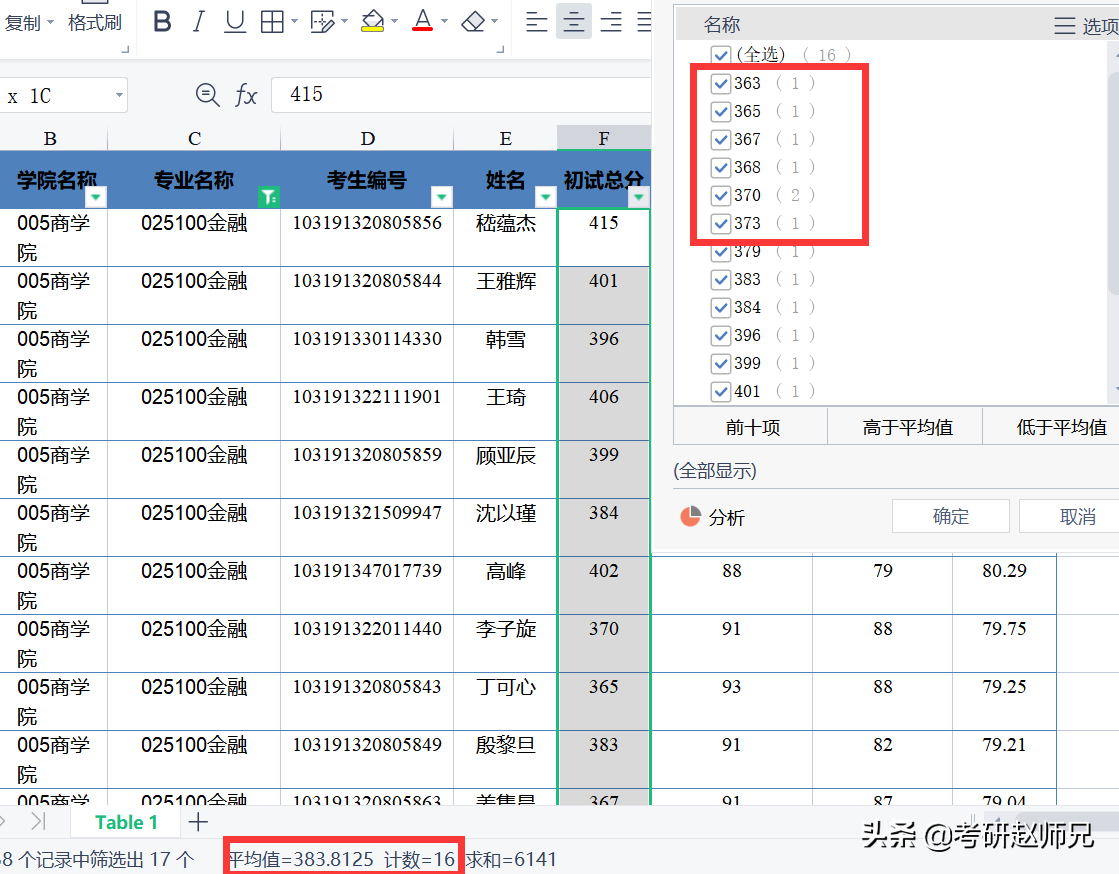Click the 高于平均值 filter button
Viewport: 1119px width, 874px height.
(x=904, y=426)
